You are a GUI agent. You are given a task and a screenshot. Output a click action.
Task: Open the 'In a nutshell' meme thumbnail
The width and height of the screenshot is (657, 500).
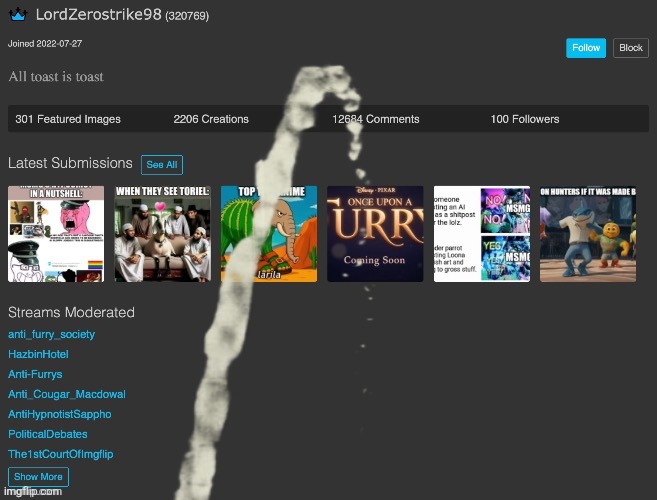[55, 233]
